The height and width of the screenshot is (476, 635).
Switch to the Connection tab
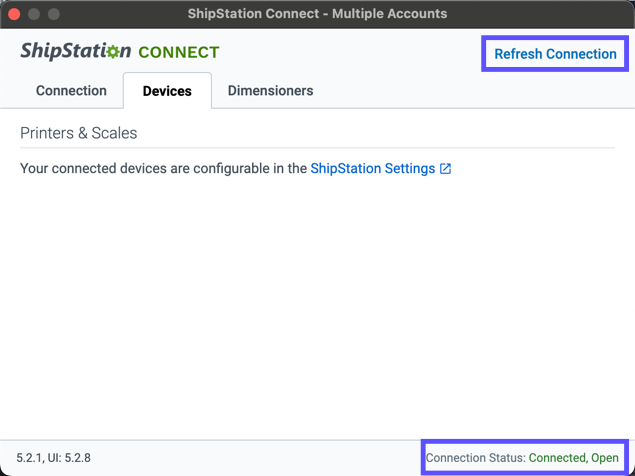71,91
